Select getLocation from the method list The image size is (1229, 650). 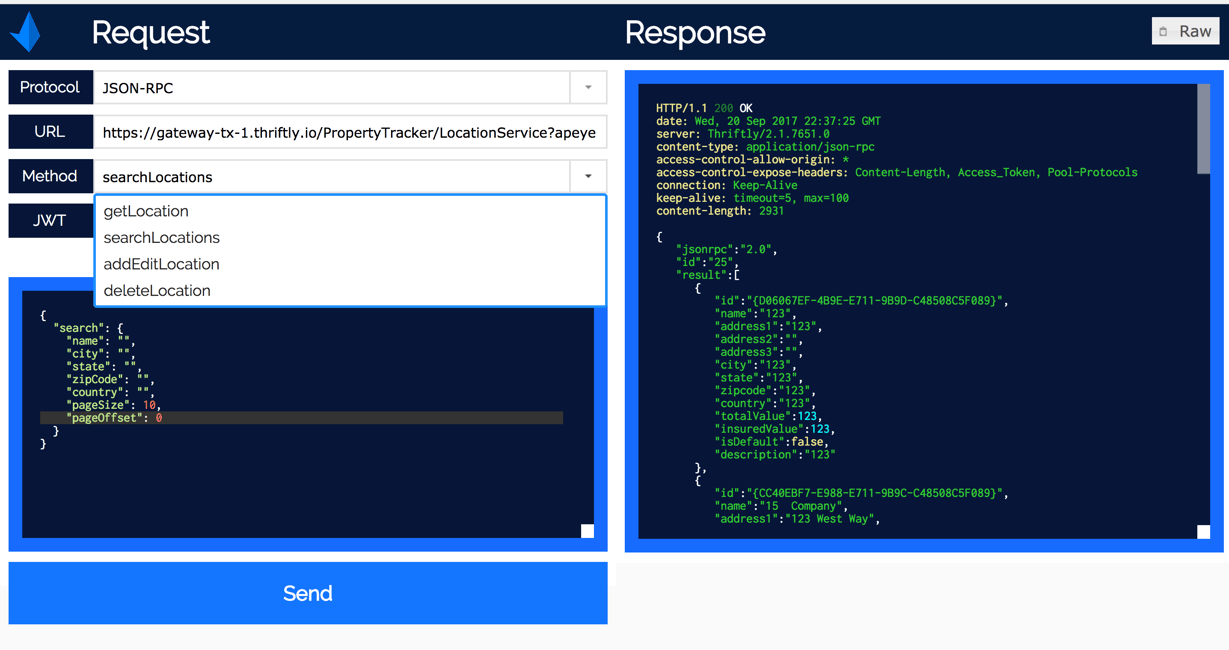coord(146,211)
